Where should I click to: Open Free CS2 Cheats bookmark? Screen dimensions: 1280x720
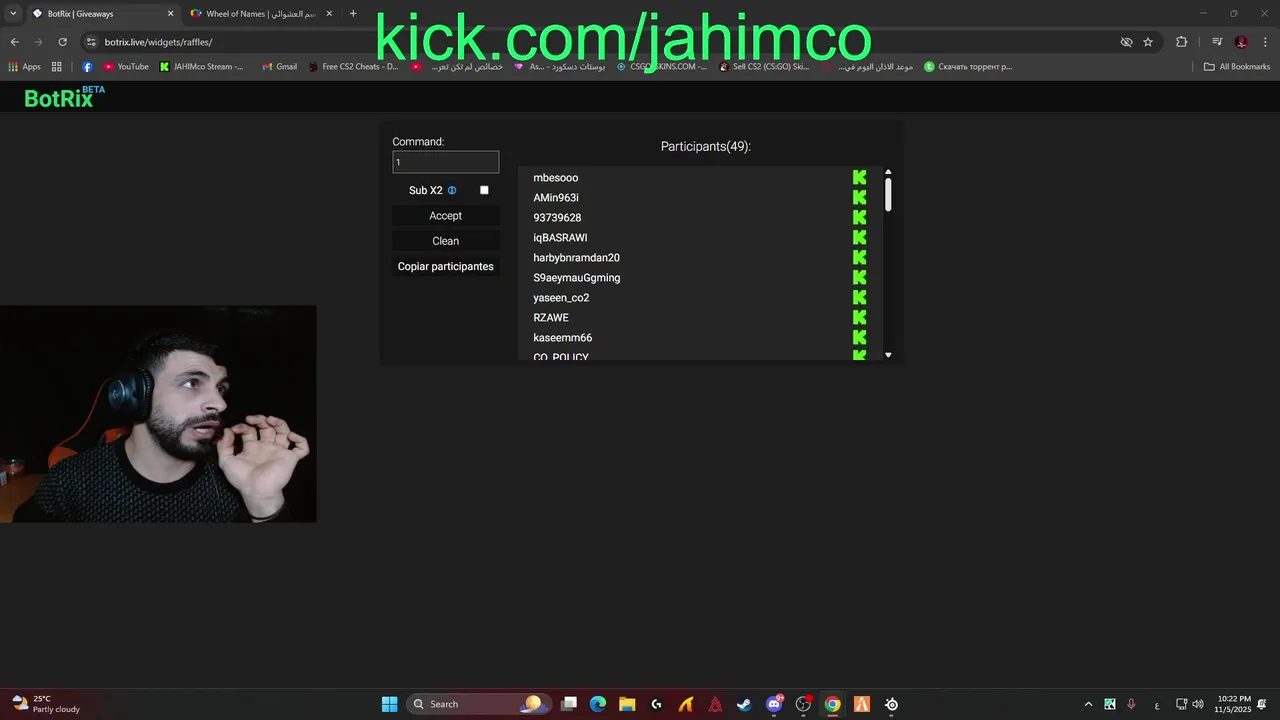(353, 67)
